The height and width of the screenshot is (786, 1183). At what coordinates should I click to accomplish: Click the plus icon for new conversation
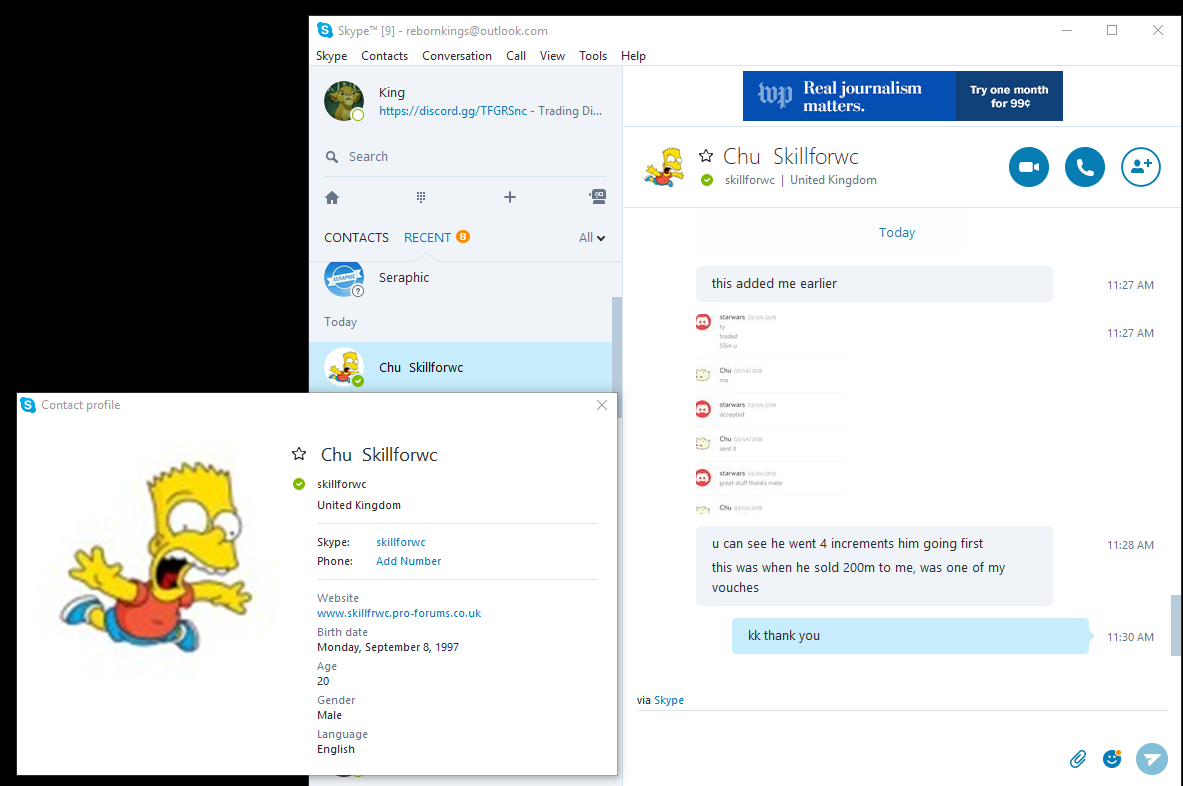[x=510, y=198]
